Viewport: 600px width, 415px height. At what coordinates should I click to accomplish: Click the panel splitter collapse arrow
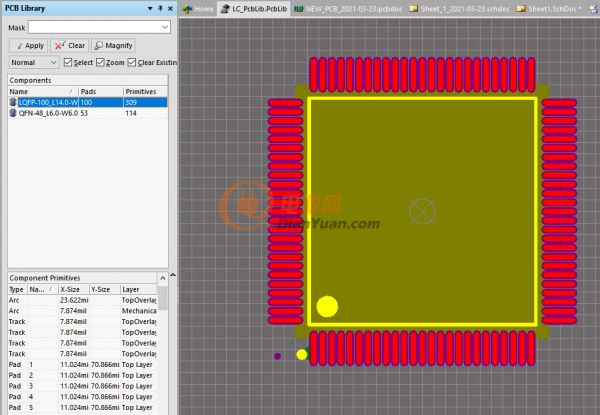[x=173, y=275]
